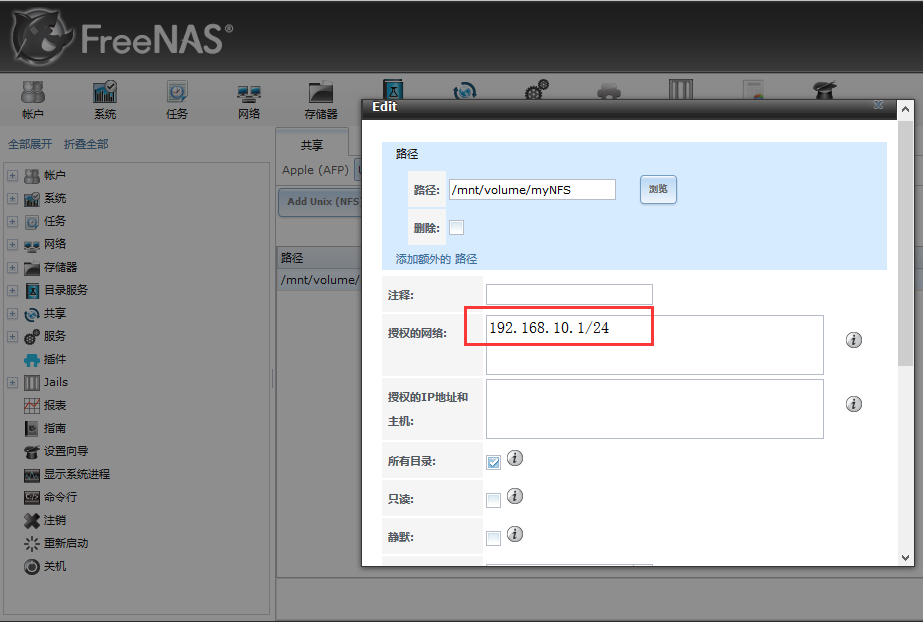Click the 插件 puzzle icon in tree
The width and height of the screenshot is (923, 622).
[32, 360]
